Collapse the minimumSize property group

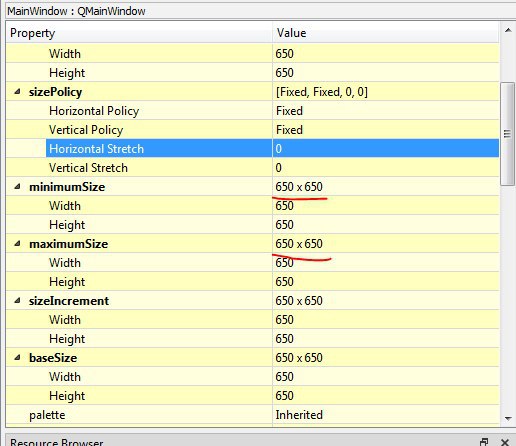click(17, 186)
